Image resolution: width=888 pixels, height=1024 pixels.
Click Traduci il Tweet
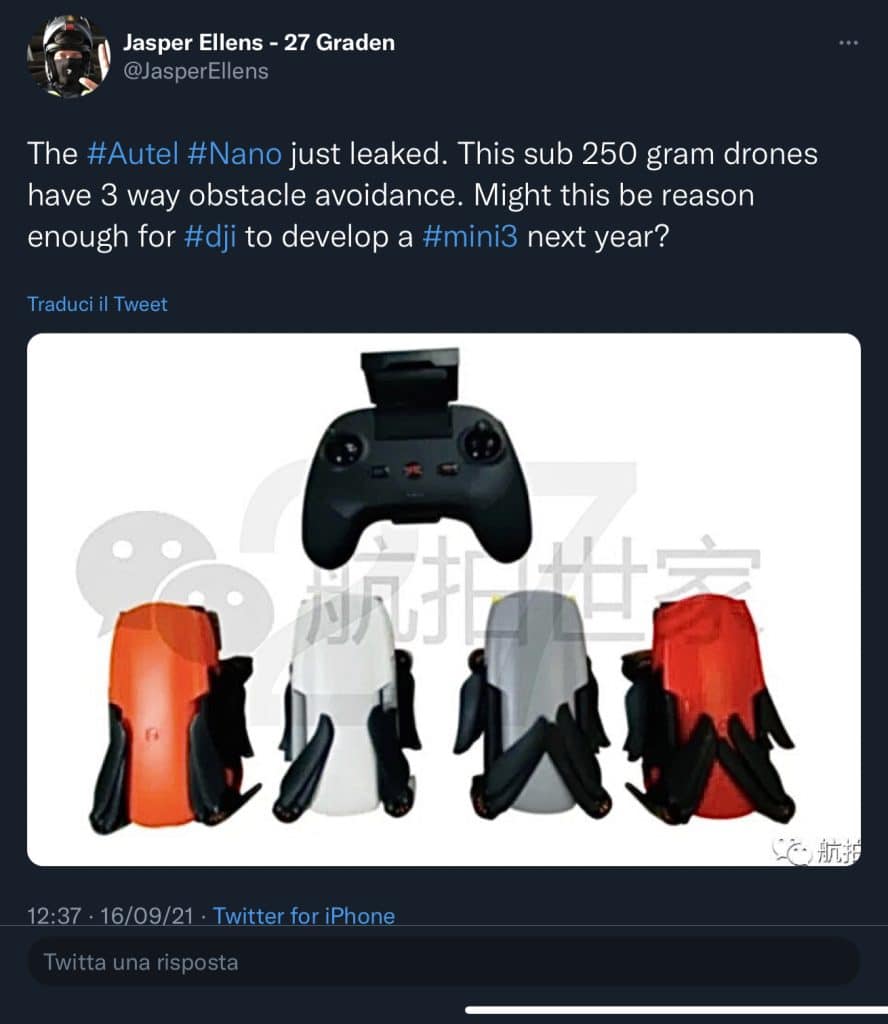97,304
